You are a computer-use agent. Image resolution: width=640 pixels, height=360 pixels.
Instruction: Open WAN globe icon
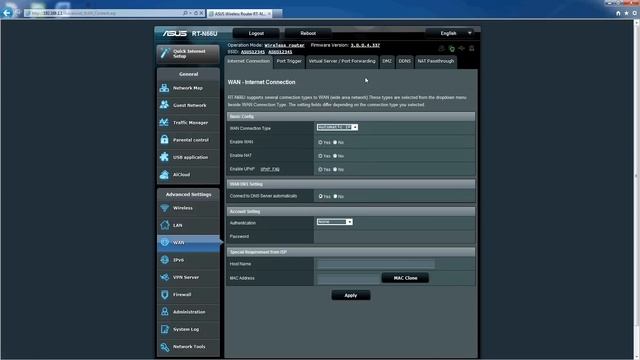tap(164, 242)
